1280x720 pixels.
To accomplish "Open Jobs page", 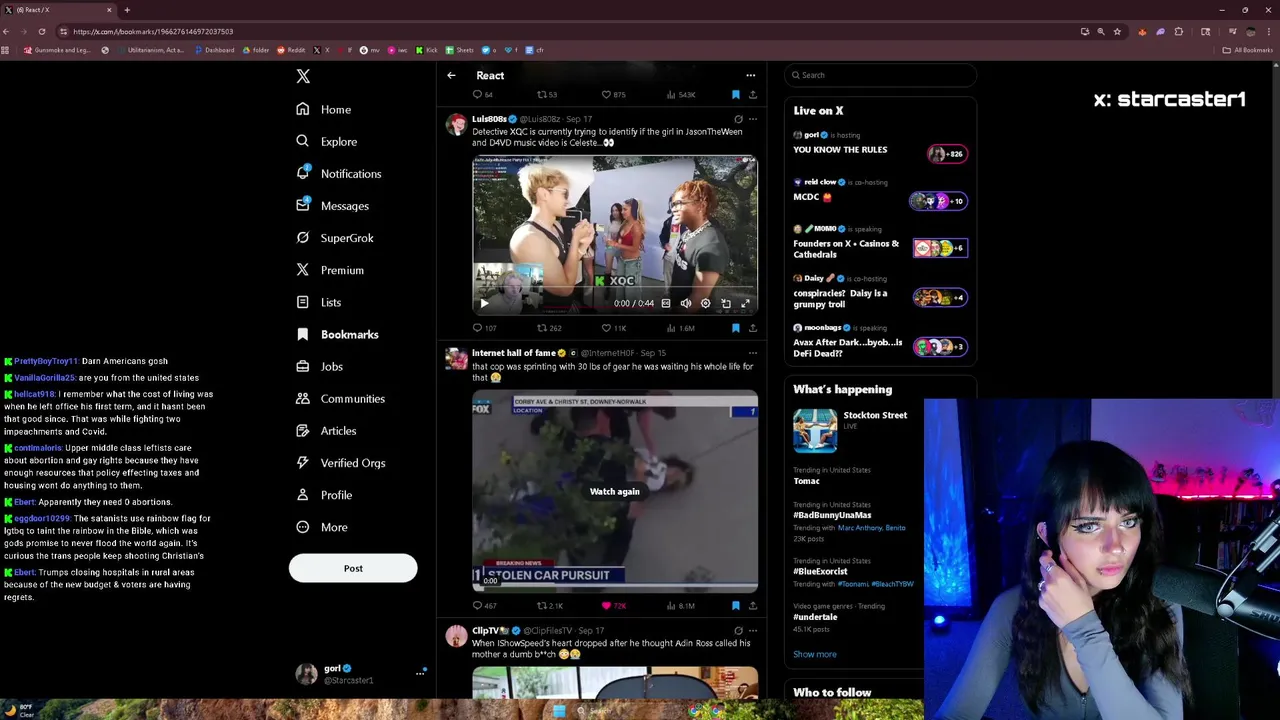I will 319,366.
